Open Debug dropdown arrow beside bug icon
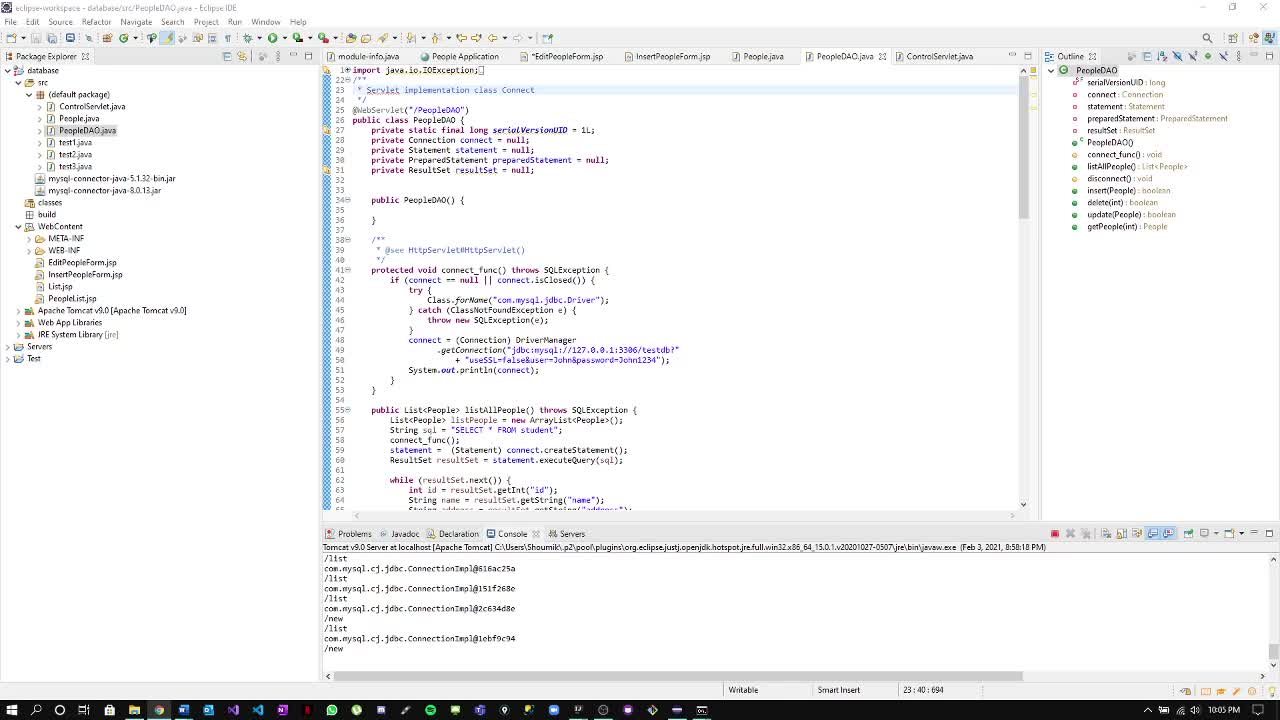This screenshot has width=1280, height=720. point(259,38)
